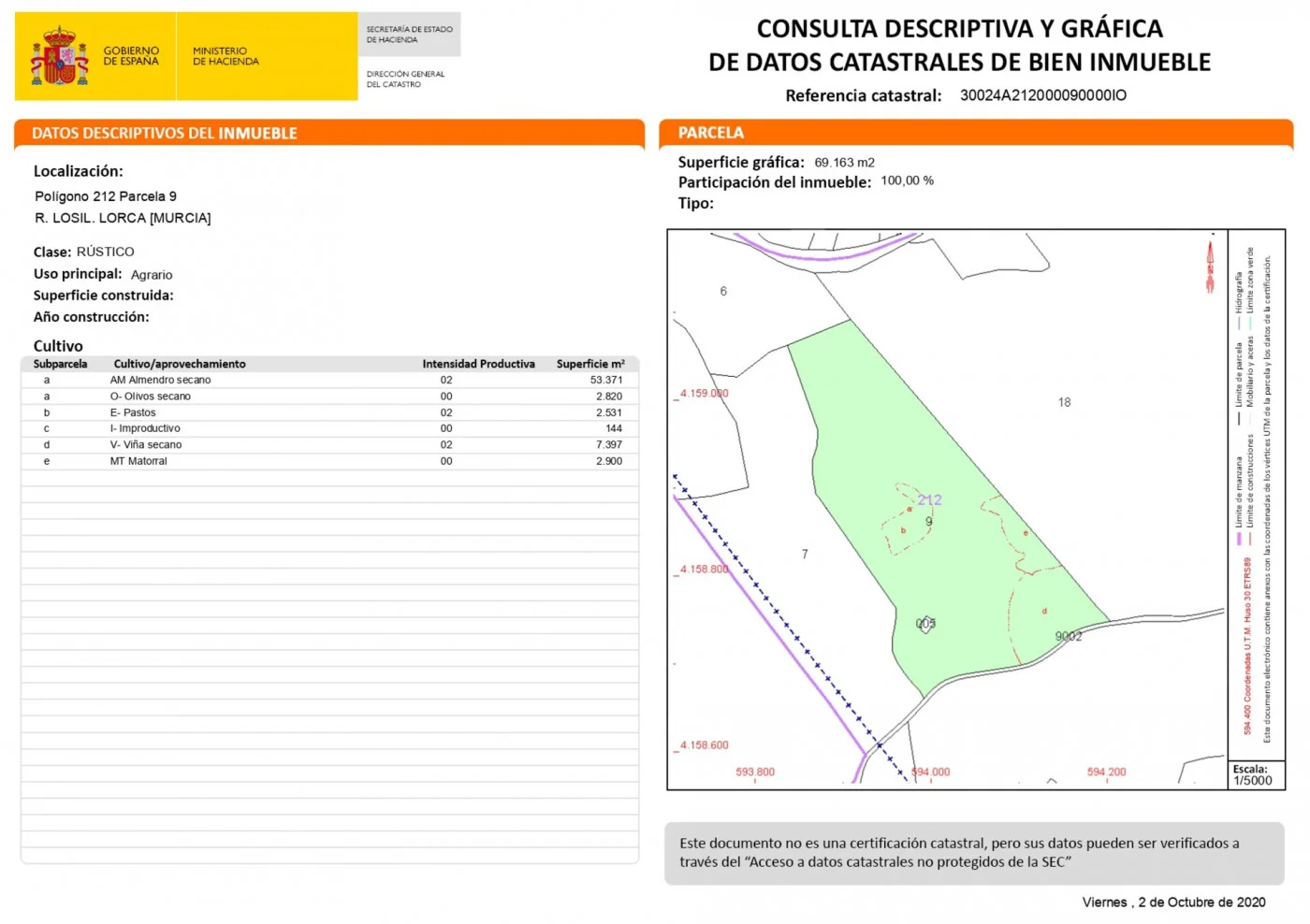Select the MT Matorral row
Viewport: 1310px width, 924px height.
click(329, 461)
